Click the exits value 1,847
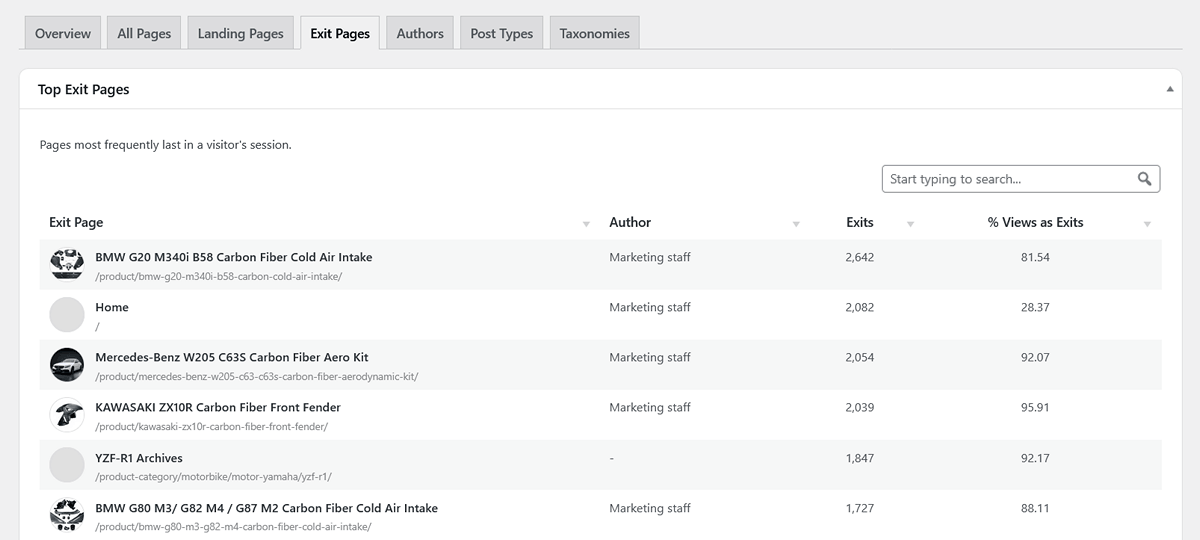Image resolution: width=1200 pixels, height=540 pixels. [x=860, y=458]
